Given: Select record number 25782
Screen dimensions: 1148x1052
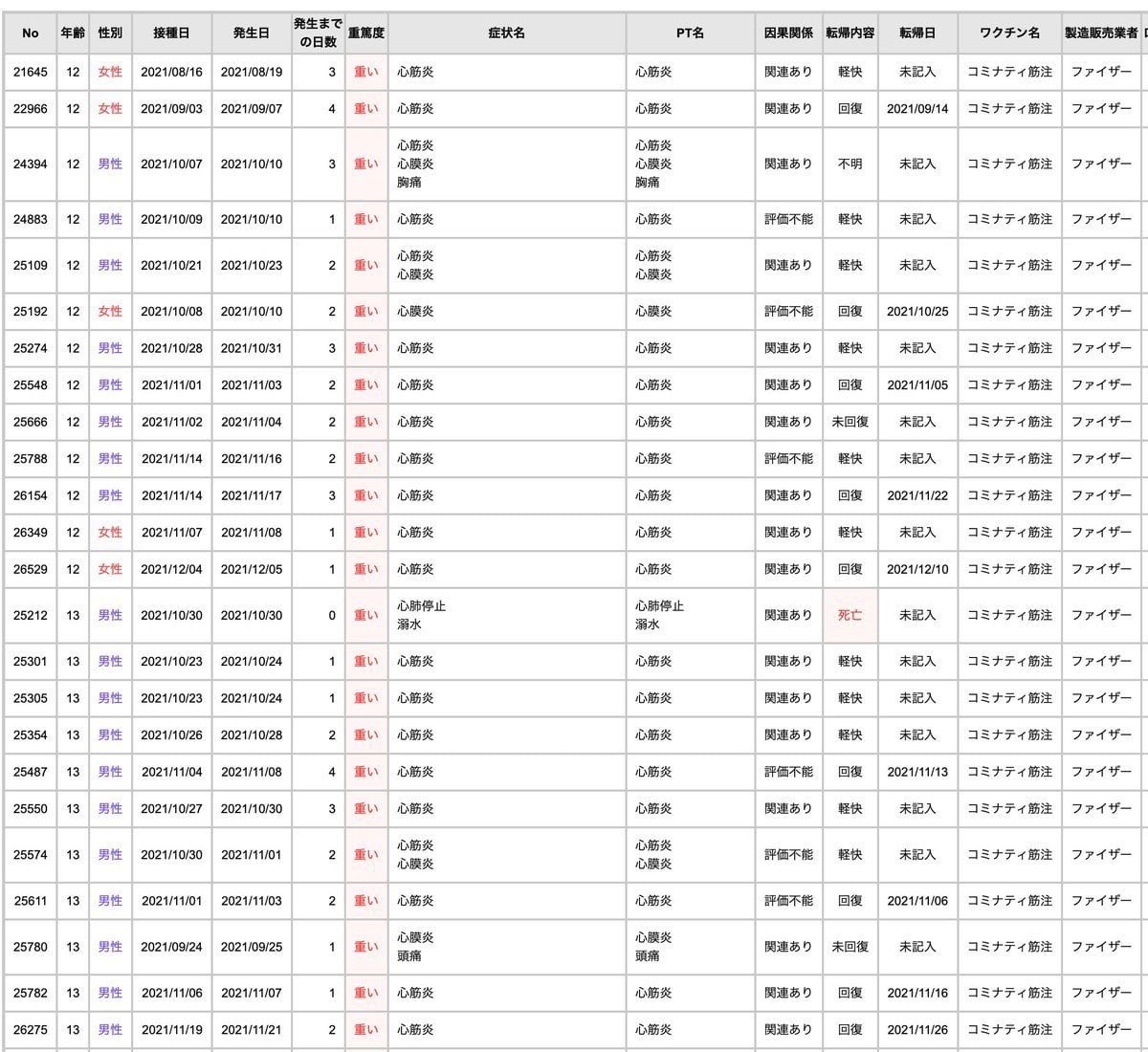Looking at the screenshot, I should pos(31,994).
